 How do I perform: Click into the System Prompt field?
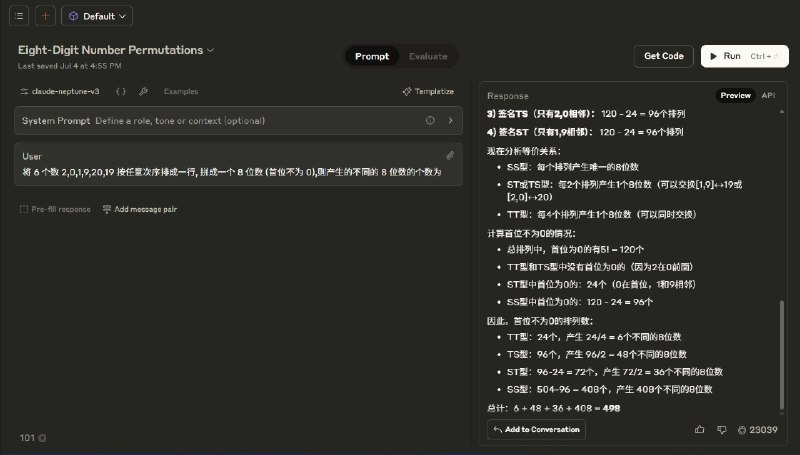coord(238,120)
